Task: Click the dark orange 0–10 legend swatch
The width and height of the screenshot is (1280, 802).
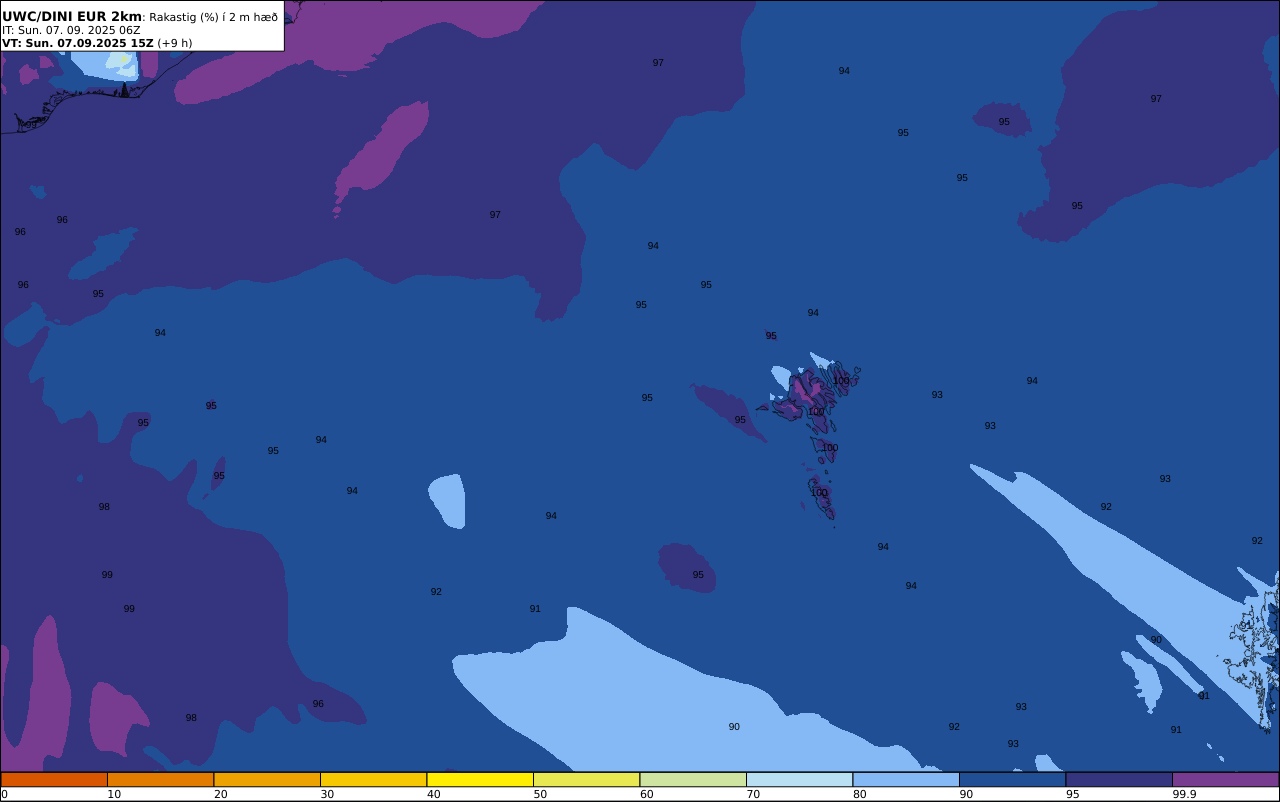Action: (x=54, y=779)
